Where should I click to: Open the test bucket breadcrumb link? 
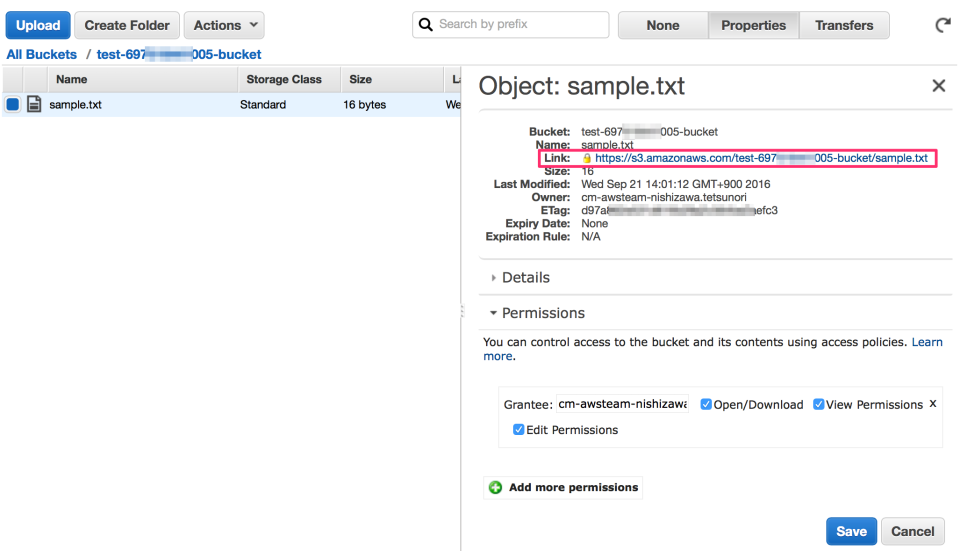click(179, 54)
